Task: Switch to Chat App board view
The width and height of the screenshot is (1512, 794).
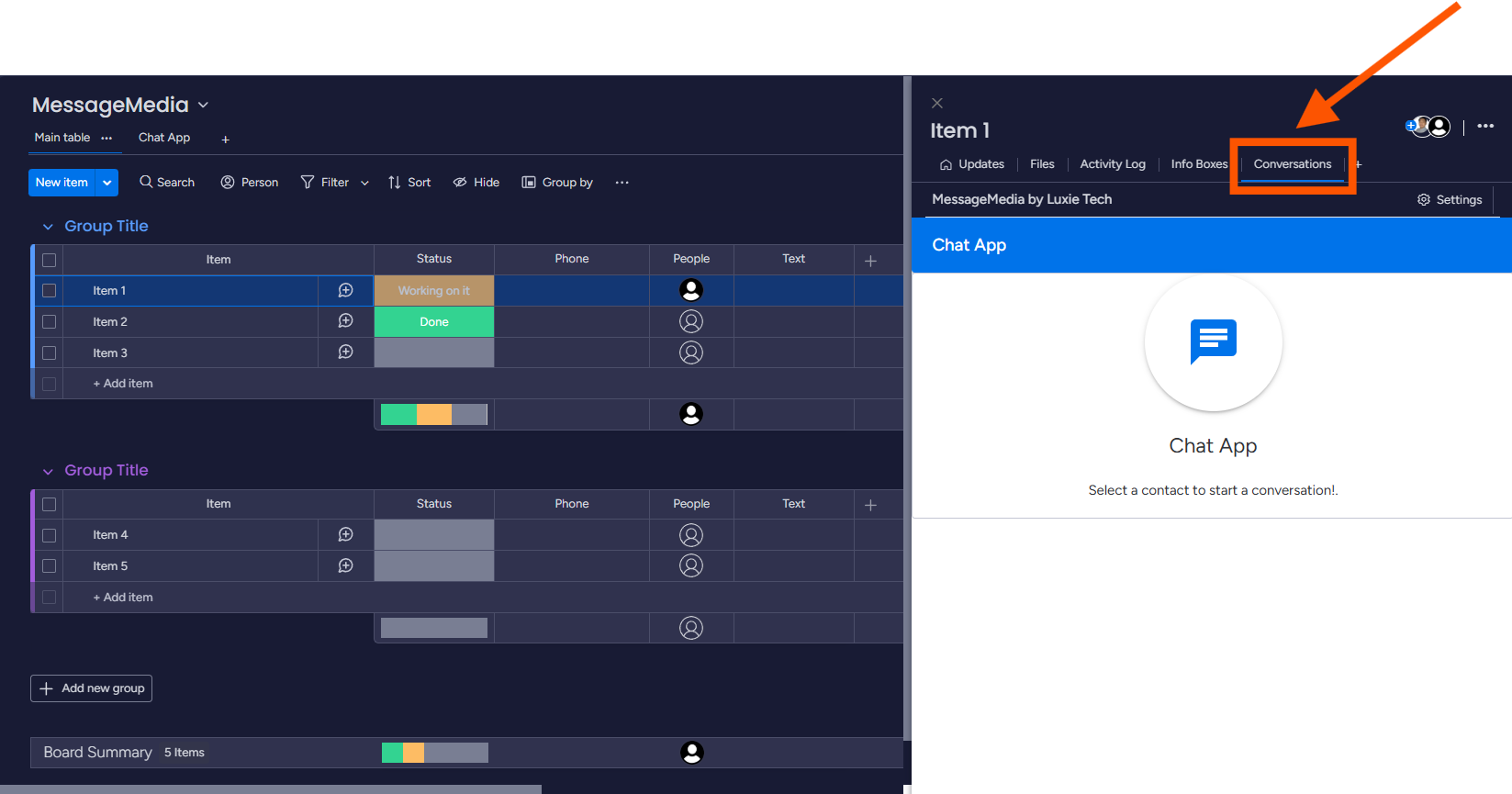Action: point(164,138)
